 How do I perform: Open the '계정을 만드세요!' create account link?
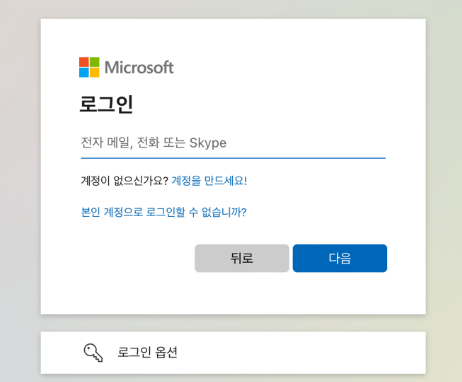209,181
